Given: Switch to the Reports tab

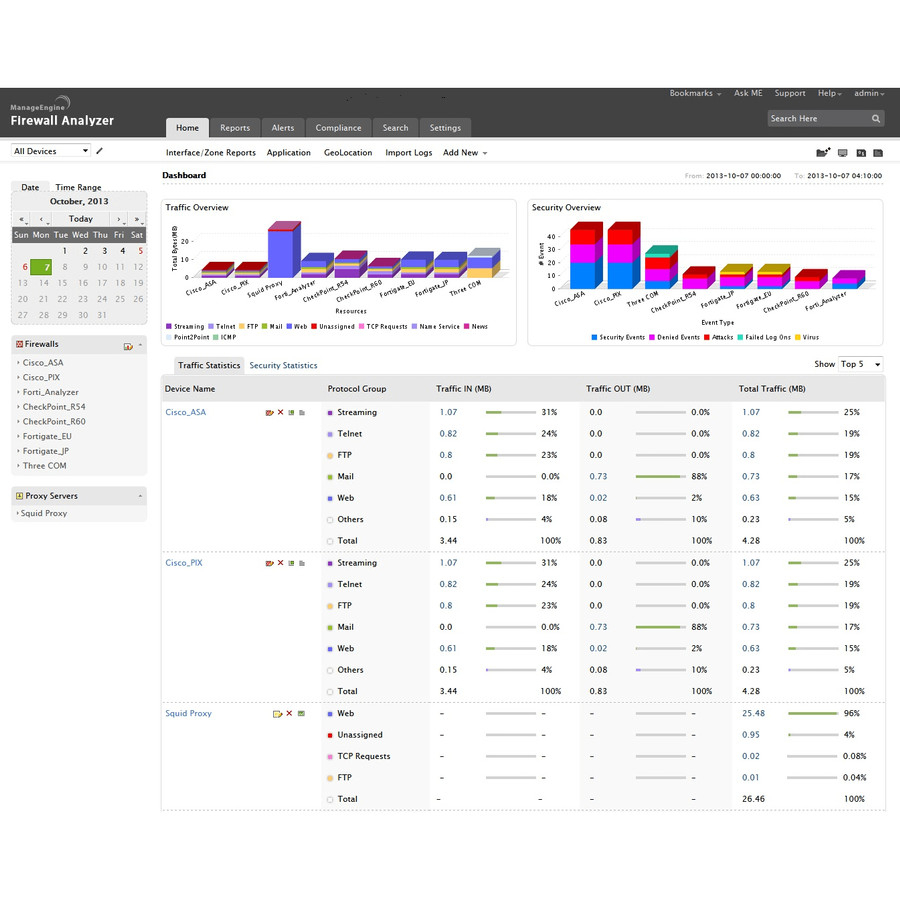Looking at the screenshot, I should pyautogui.click(x=235, y=128).
